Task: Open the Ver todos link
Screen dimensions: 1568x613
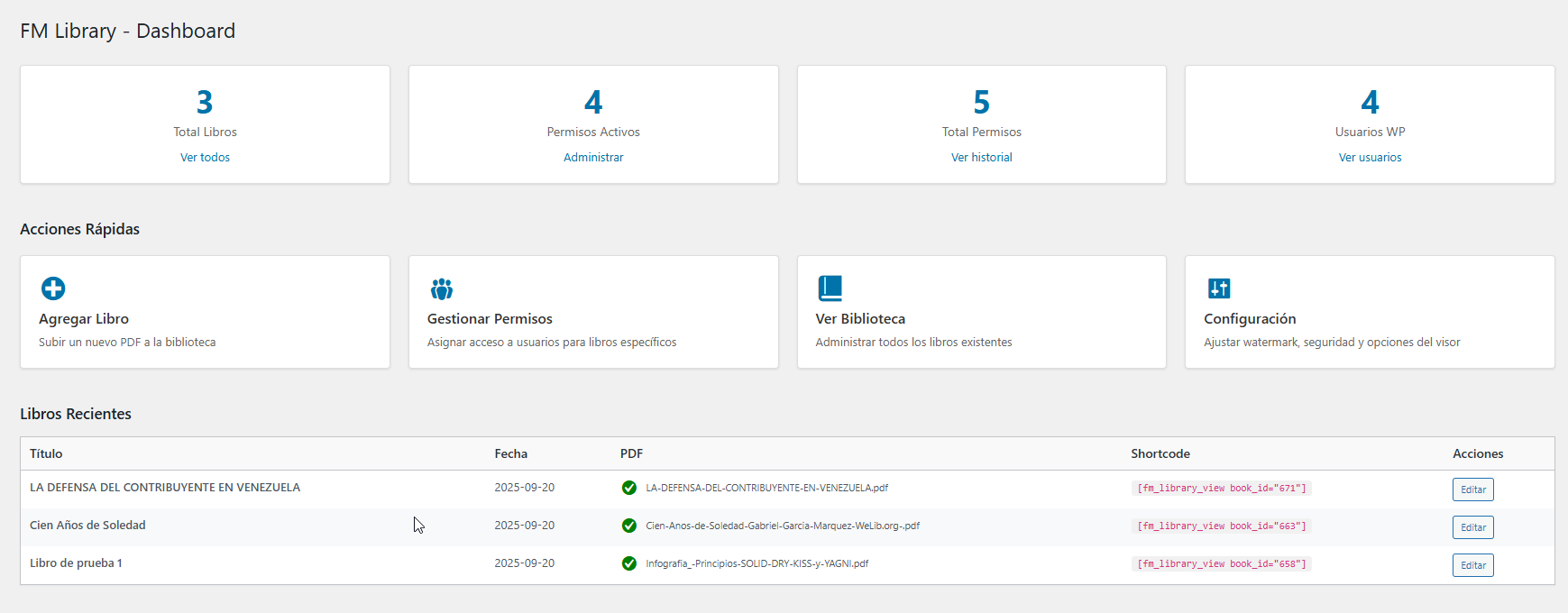Action: click(205, 157)
